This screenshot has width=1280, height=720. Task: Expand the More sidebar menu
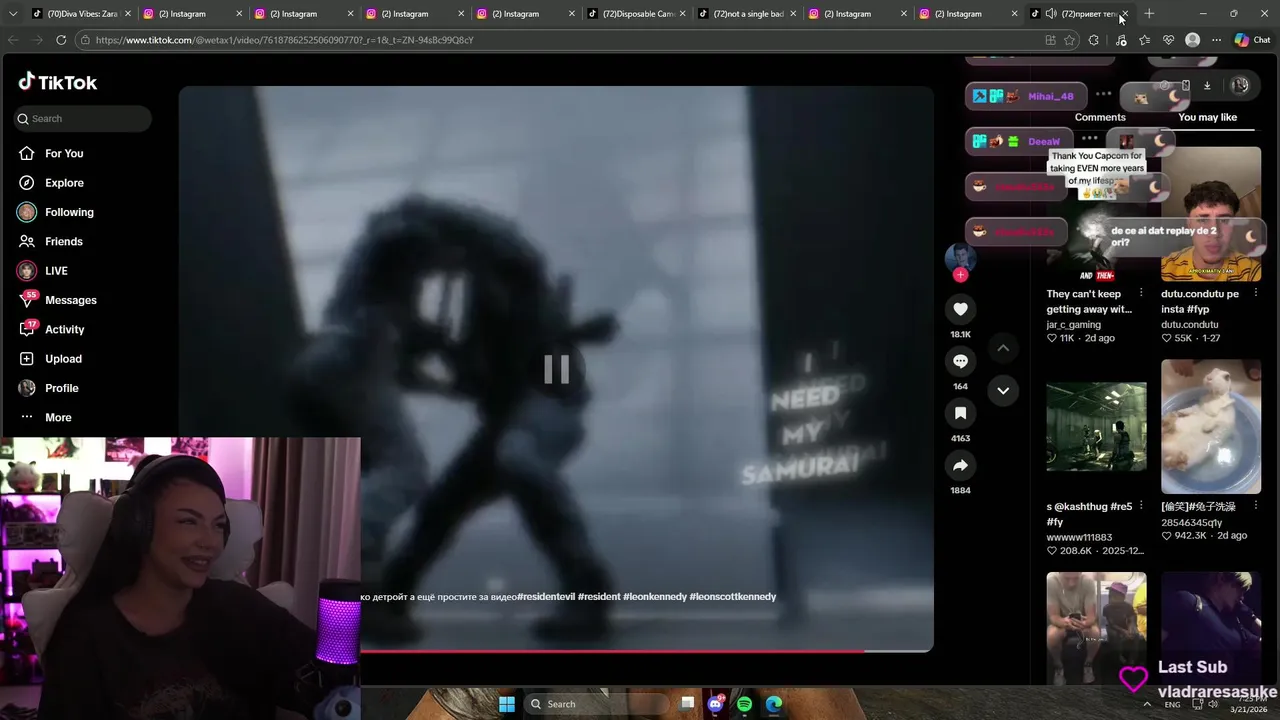click(x=58, y=417)
